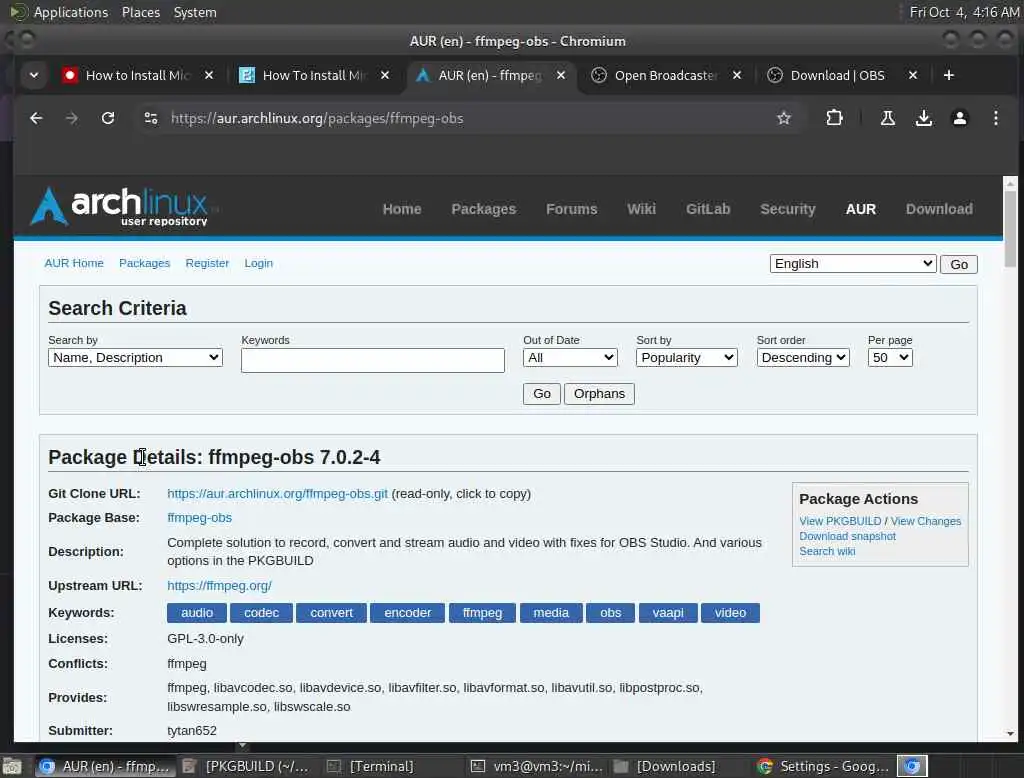Go back using browser back arrow
This screenshot has height=778, width=1024.
click(x=36, y=118)
